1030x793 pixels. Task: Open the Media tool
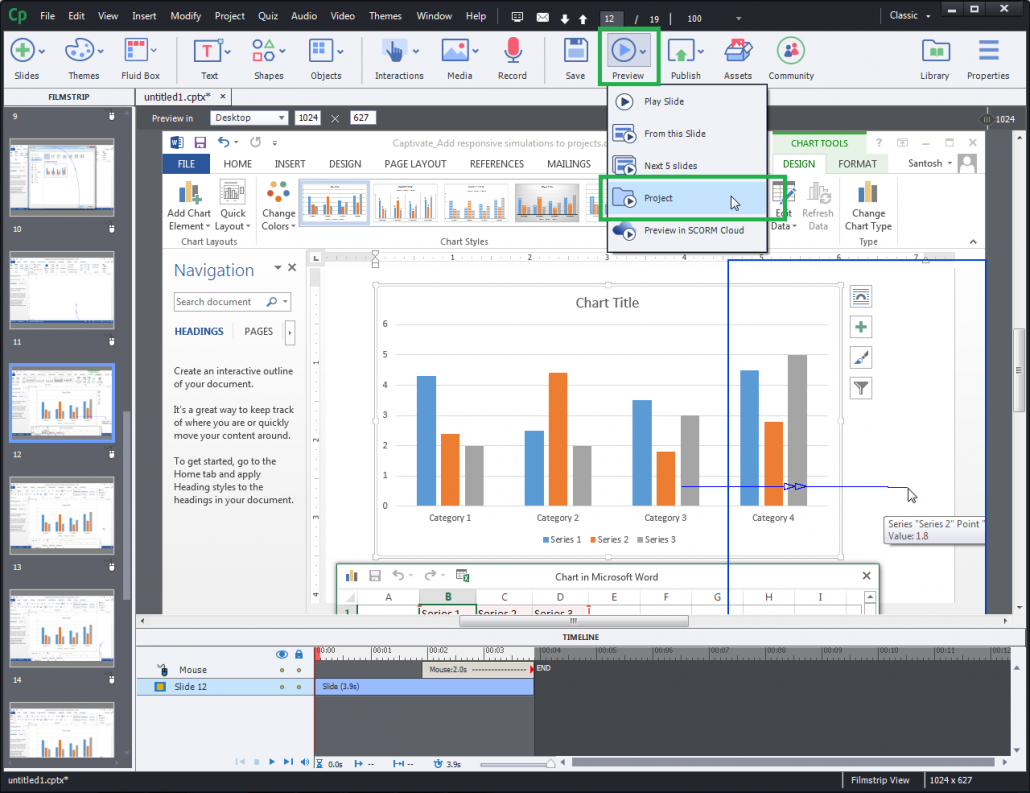click(456, 50)
